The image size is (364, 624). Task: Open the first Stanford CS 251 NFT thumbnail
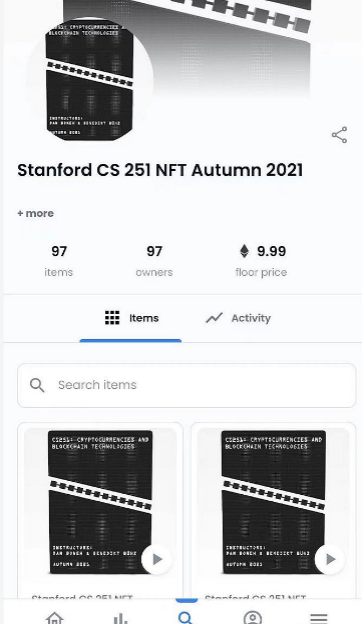pos(100,502)
